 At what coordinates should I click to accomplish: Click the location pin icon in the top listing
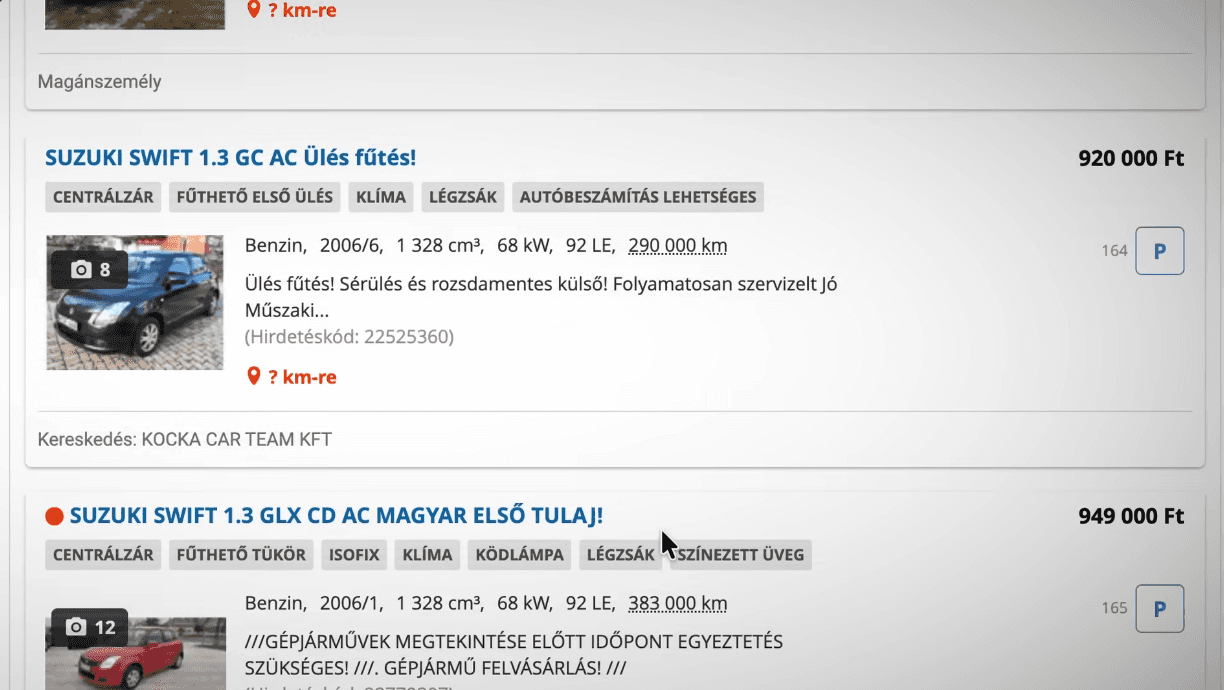[254, 10]
